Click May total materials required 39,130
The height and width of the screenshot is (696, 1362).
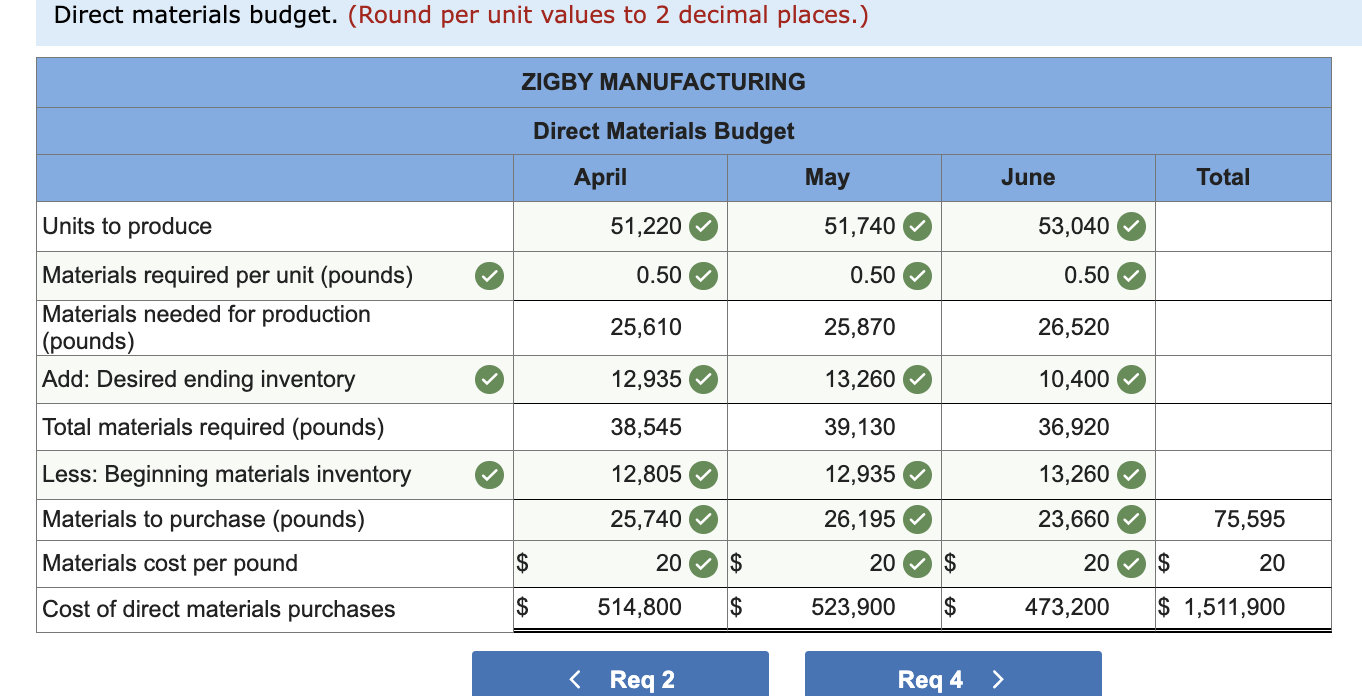[x=860, y=427]
